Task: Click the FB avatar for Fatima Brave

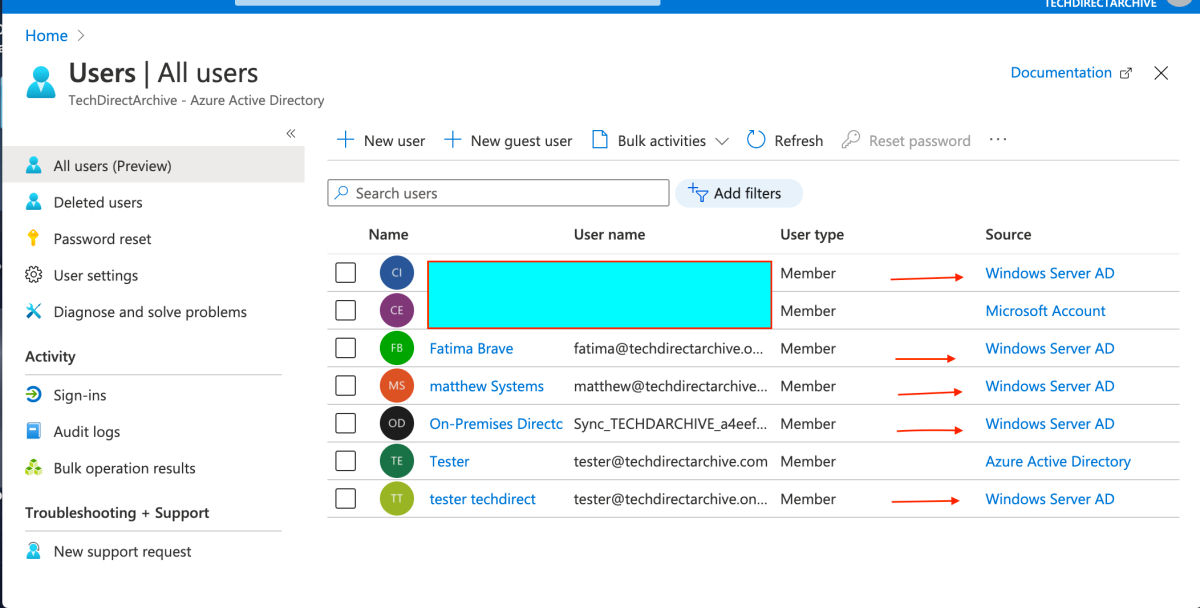Action: [397, 349]
